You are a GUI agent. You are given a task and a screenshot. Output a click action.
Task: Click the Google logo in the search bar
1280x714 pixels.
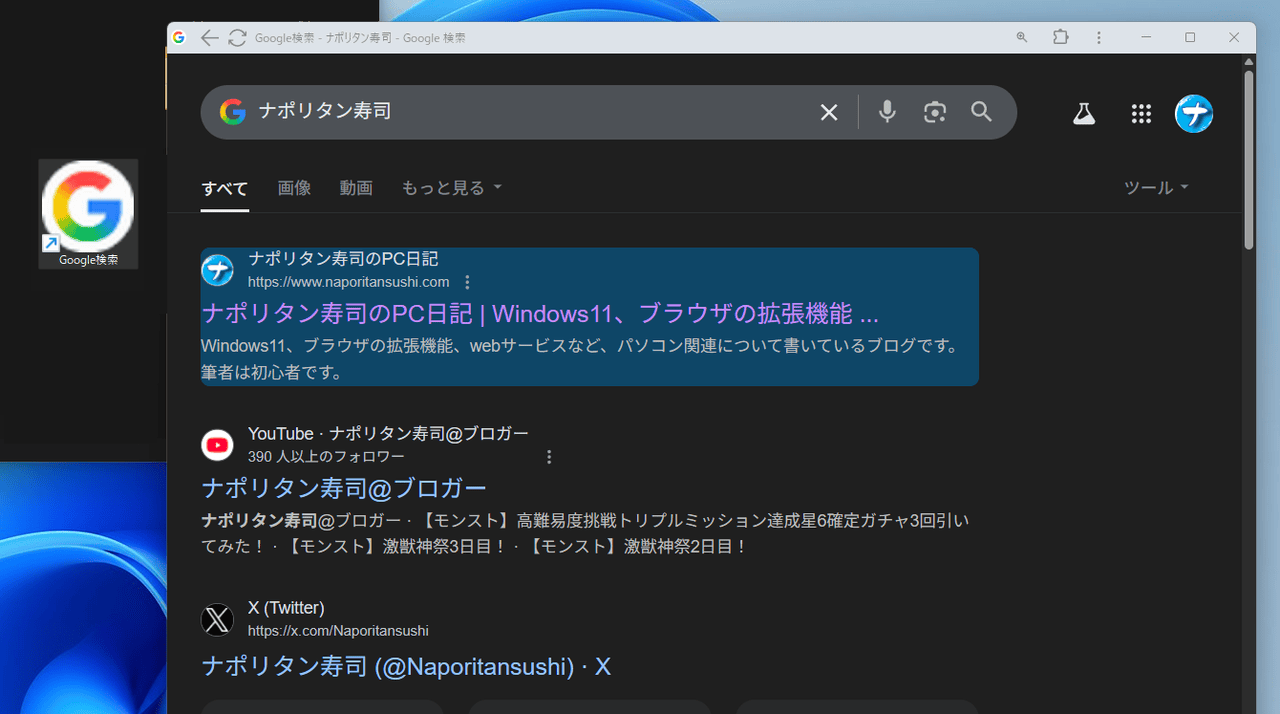(233, 112)
